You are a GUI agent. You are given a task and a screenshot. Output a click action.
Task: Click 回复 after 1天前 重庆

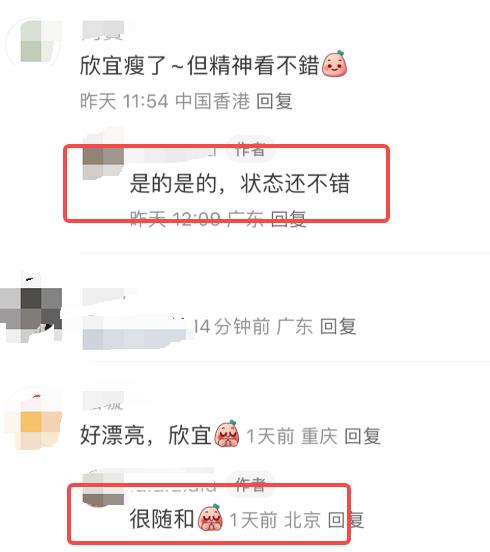tap(363, 436)
